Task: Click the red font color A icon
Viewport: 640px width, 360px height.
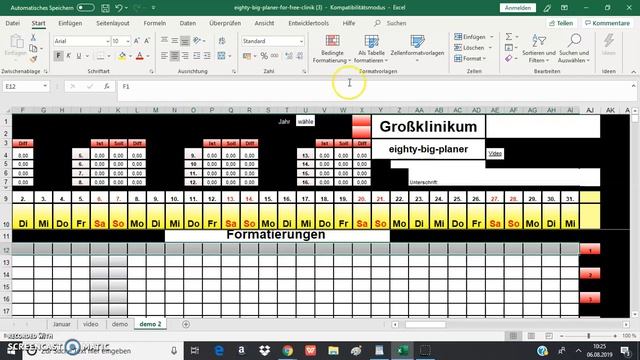Action: 140,56
